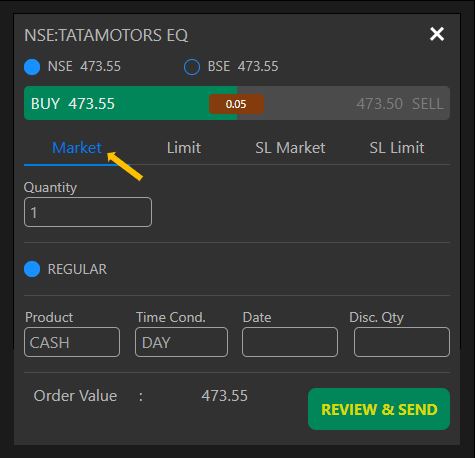Click the NSE price 473.55 label
475x458 pixels.
click(100, 66)
